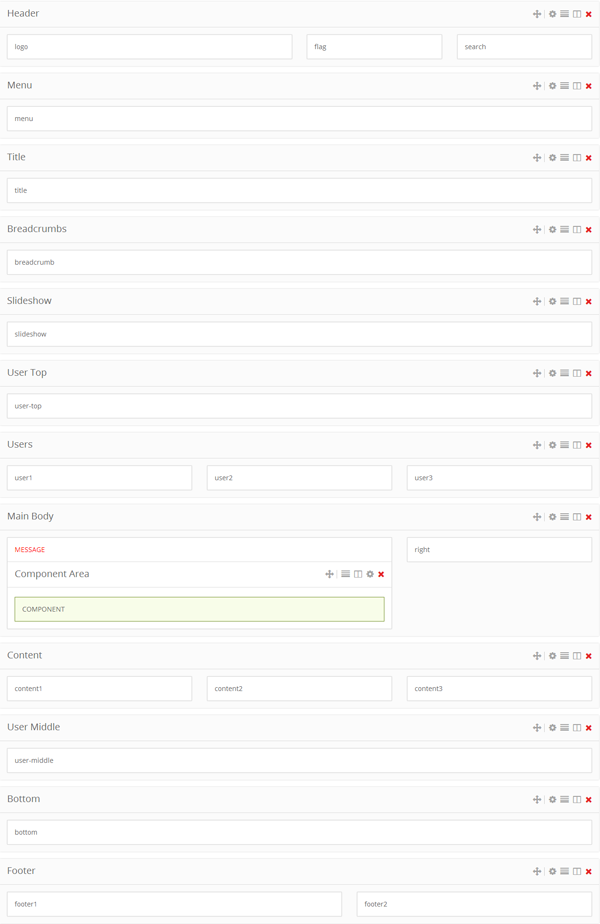Click the rows icon on Header section

click(565, 14)
